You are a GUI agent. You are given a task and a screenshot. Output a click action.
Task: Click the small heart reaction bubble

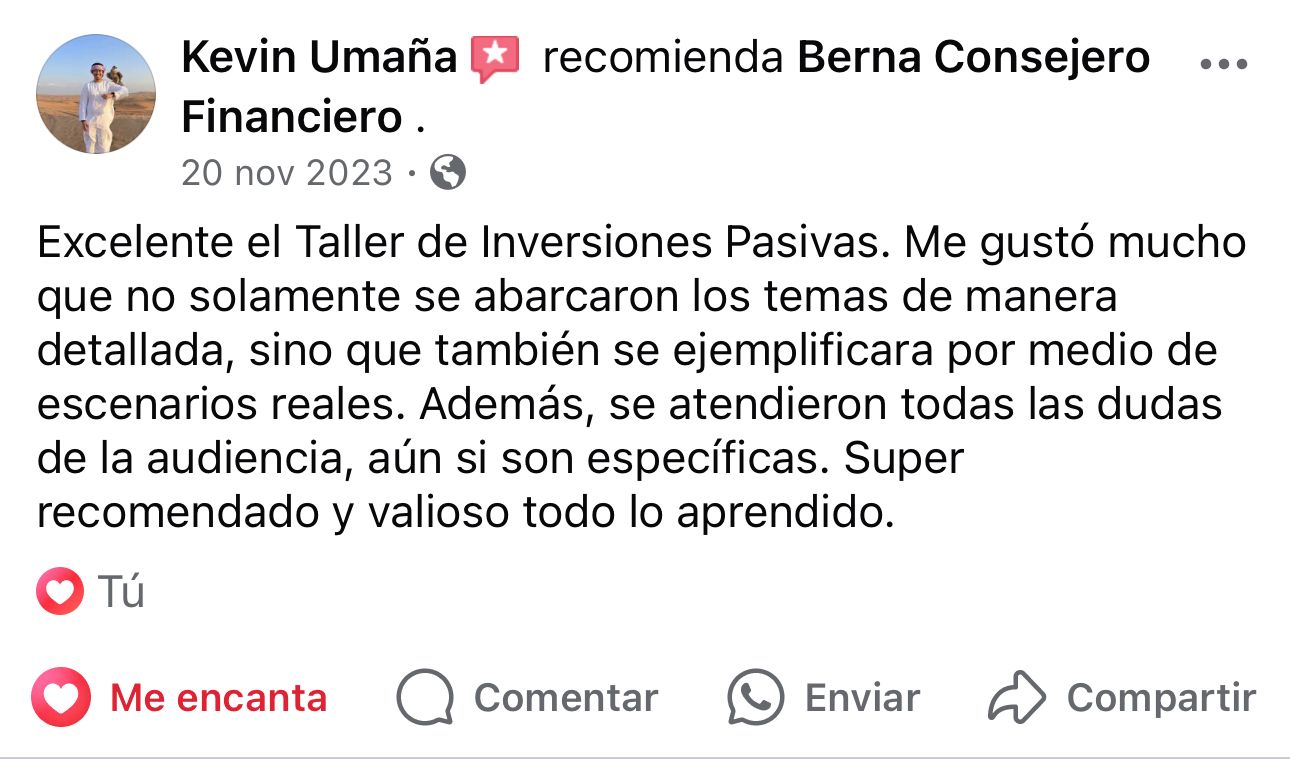[x=60, y=592]
